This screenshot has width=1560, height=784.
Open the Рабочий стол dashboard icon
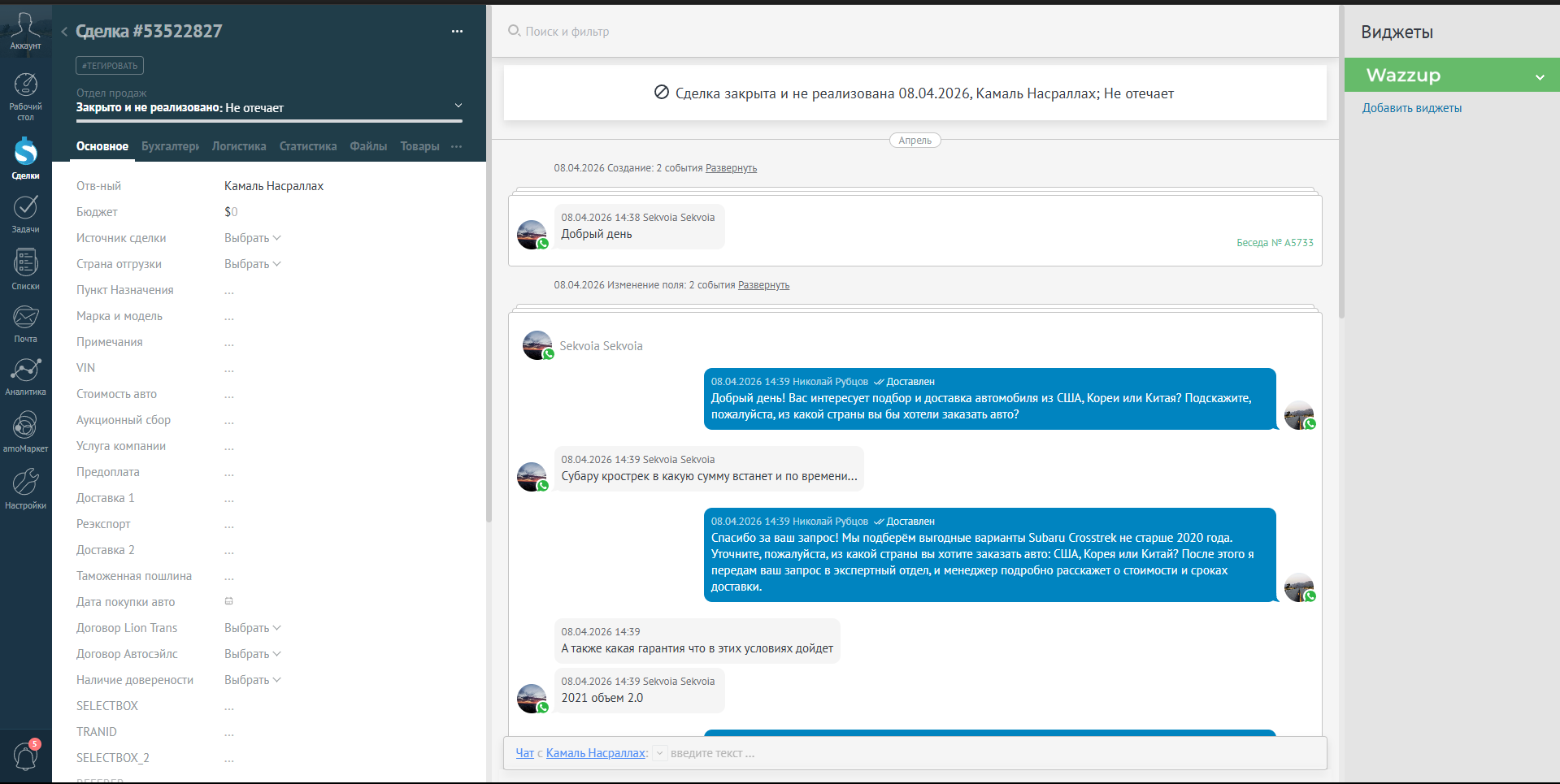coord(25,84)
